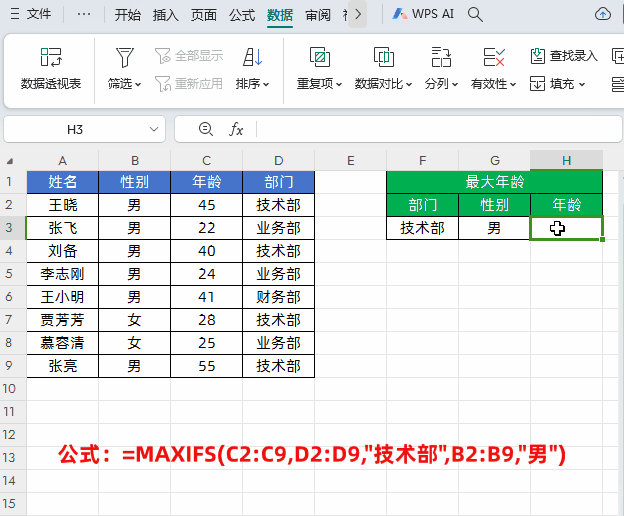This screenshot has width=624, height=516.
Task: Select column A header
Action: tap(62, 161)
